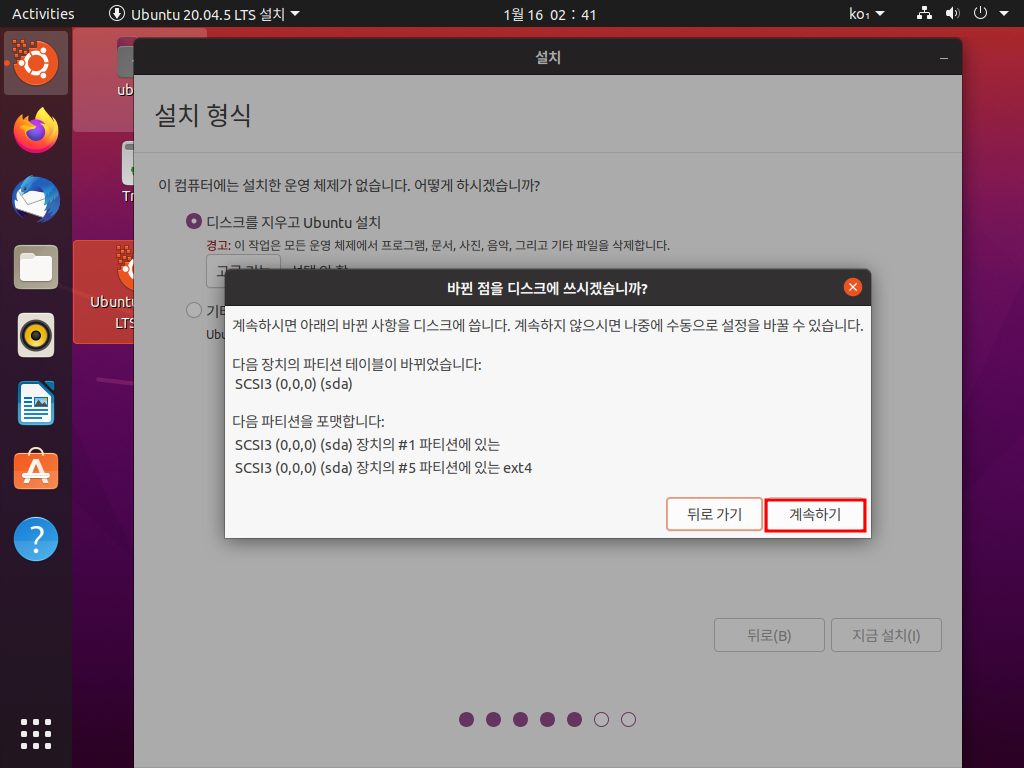
Task: Click the line mentioning #1 파티션
Action: [x=367, y=445]
